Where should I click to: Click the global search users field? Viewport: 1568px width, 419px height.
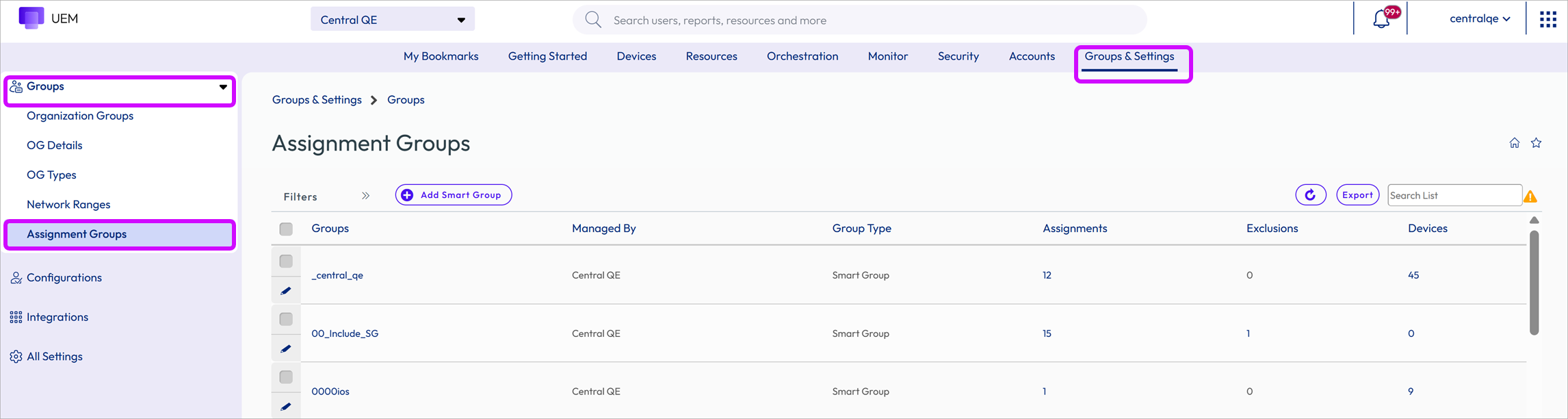pos(860,20)
